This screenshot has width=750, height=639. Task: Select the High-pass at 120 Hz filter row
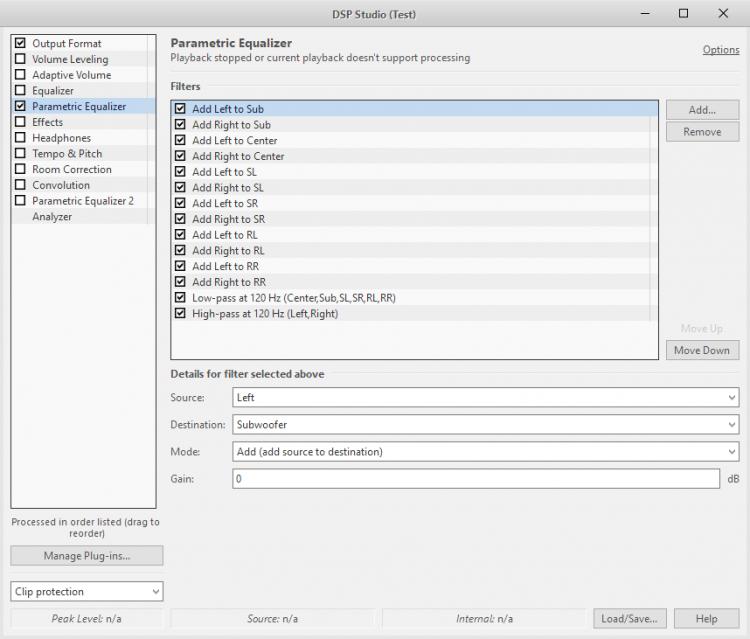(265, 314)
